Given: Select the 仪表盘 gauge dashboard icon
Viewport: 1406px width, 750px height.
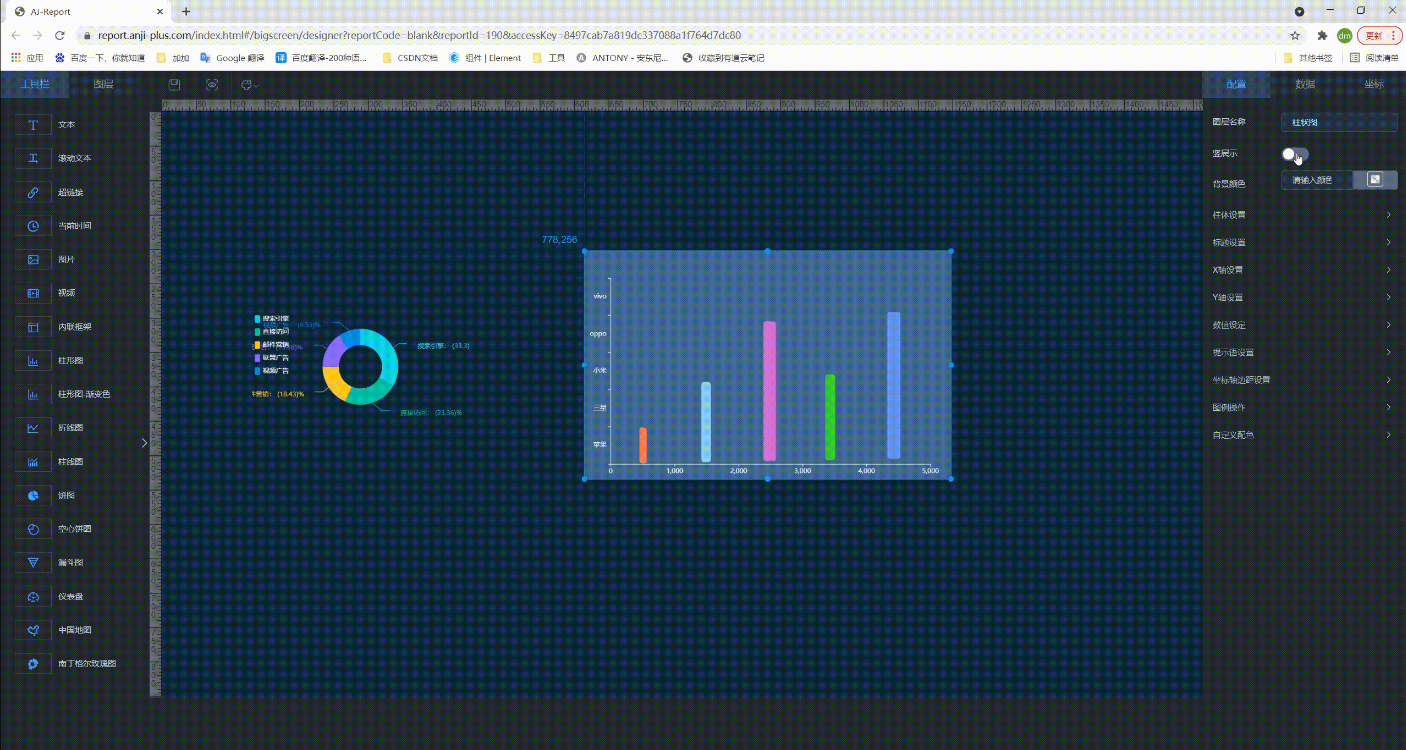Looking at the screenshot, I should (33, 597).
